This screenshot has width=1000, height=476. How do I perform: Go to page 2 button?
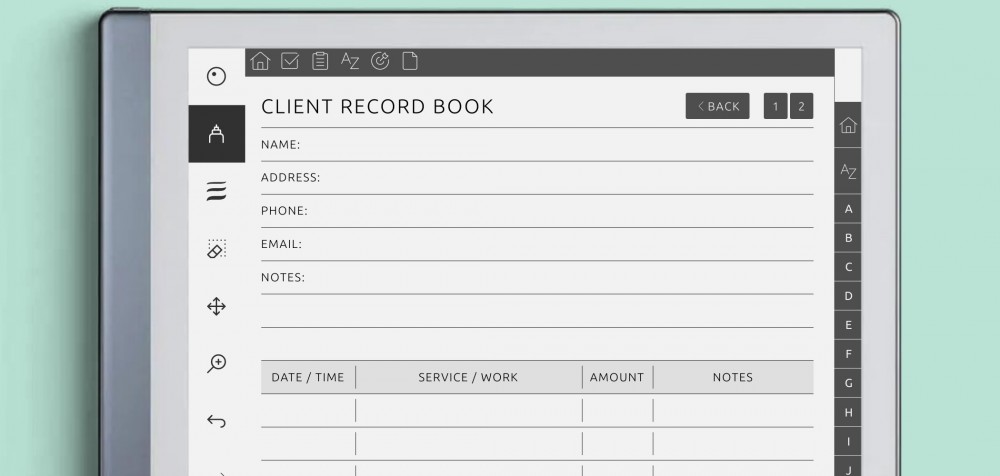801,106
